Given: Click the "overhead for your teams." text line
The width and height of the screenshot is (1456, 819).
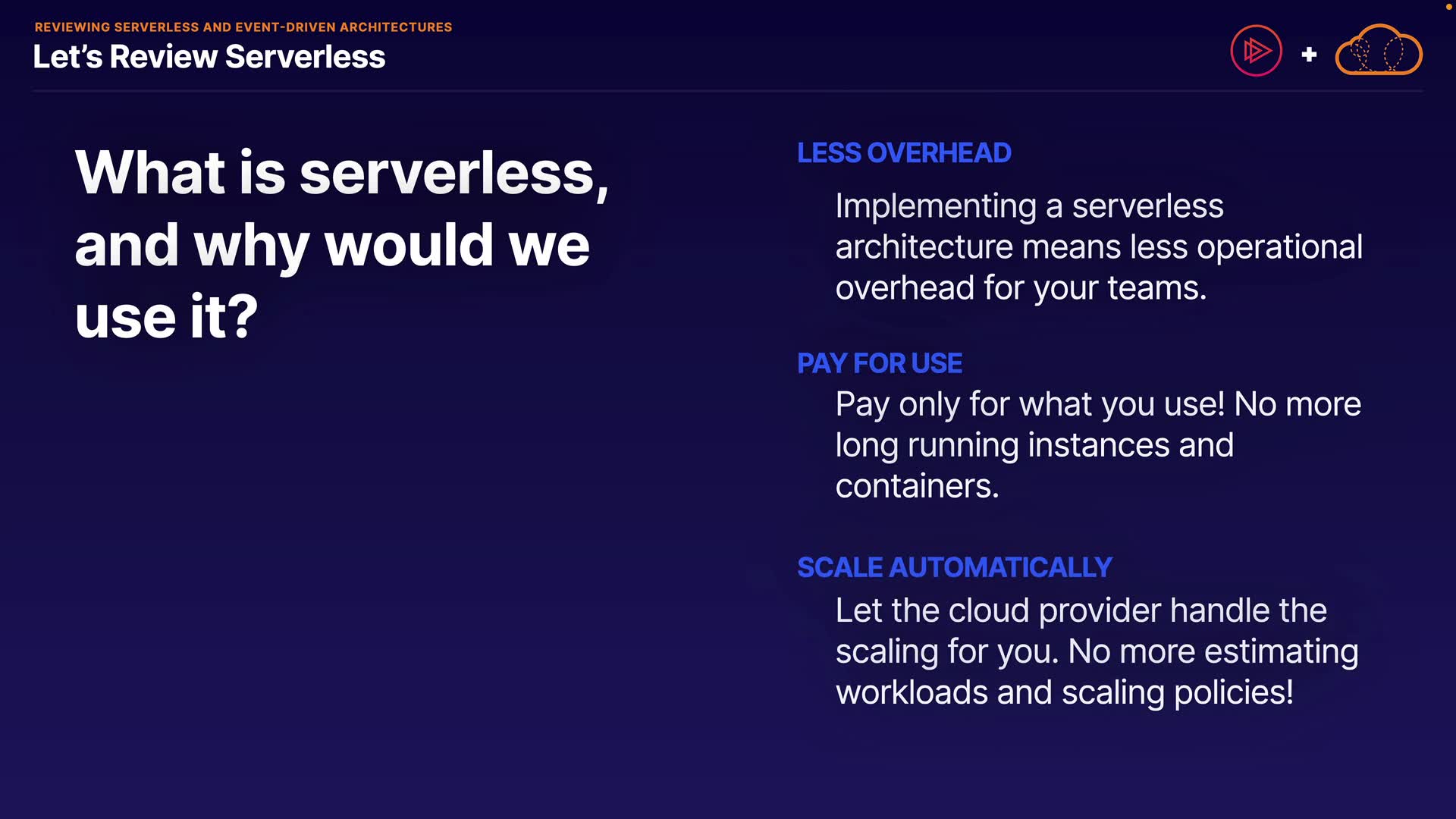Looking at the screenshot, I should pos(1021,288).
